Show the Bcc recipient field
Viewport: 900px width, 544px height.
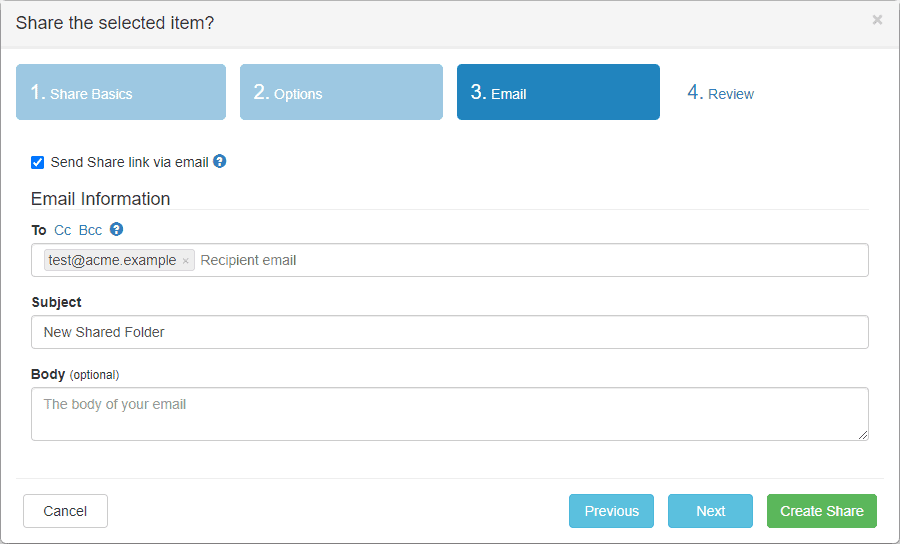click(90, 230)
